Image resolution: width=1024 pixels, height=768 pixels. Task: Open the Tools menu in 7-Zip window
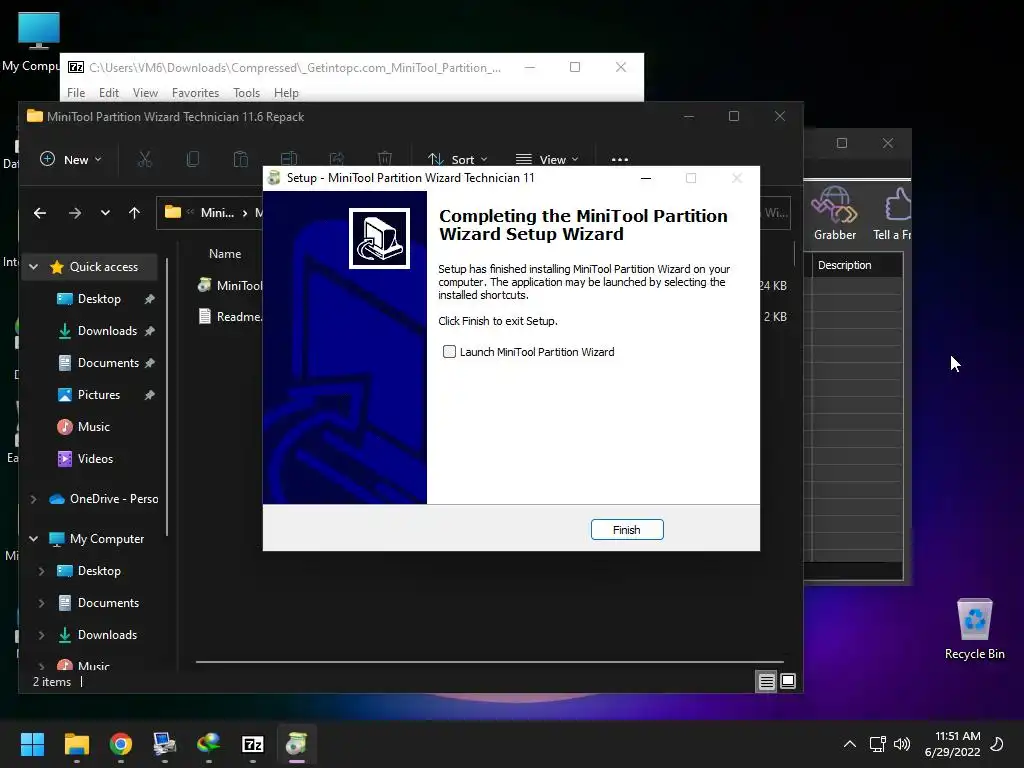pyautogui.click(x=246, y=93)
